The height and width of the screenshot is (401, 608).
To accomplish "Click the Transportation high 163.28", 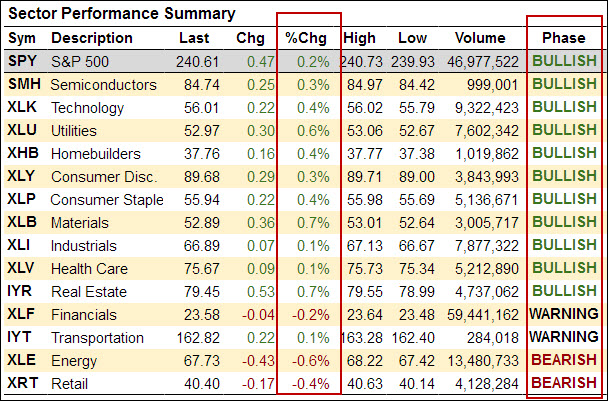I will click(x=361, y=338).
